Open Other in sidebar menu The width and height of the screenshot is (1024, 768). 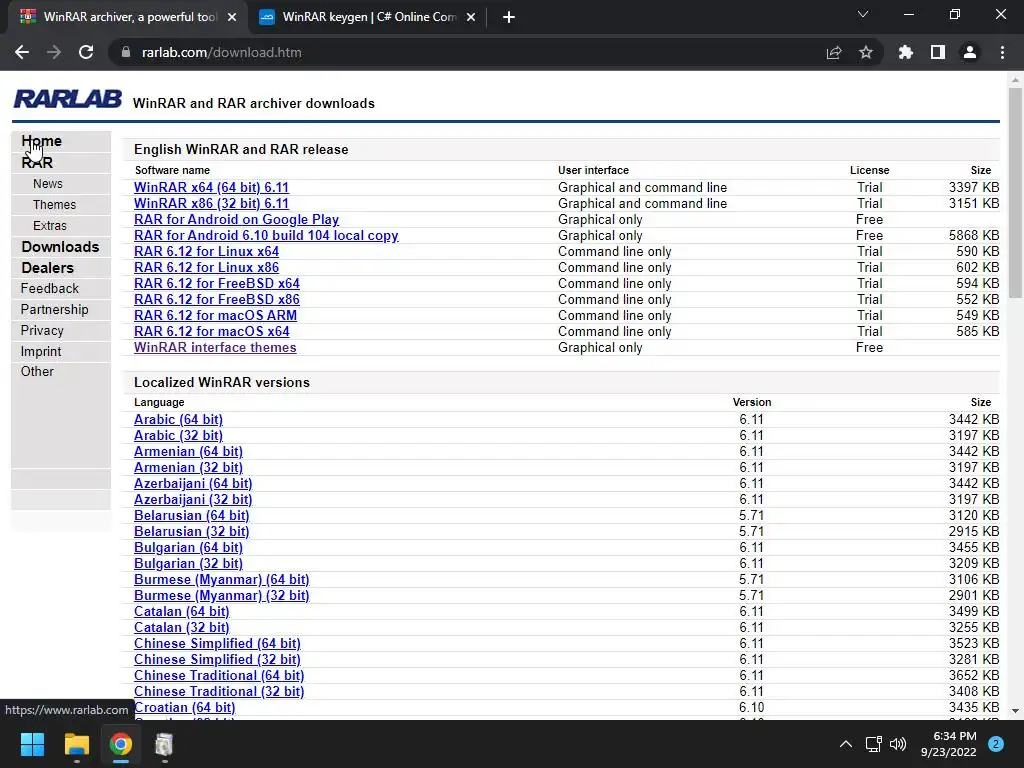coord(37,371)
